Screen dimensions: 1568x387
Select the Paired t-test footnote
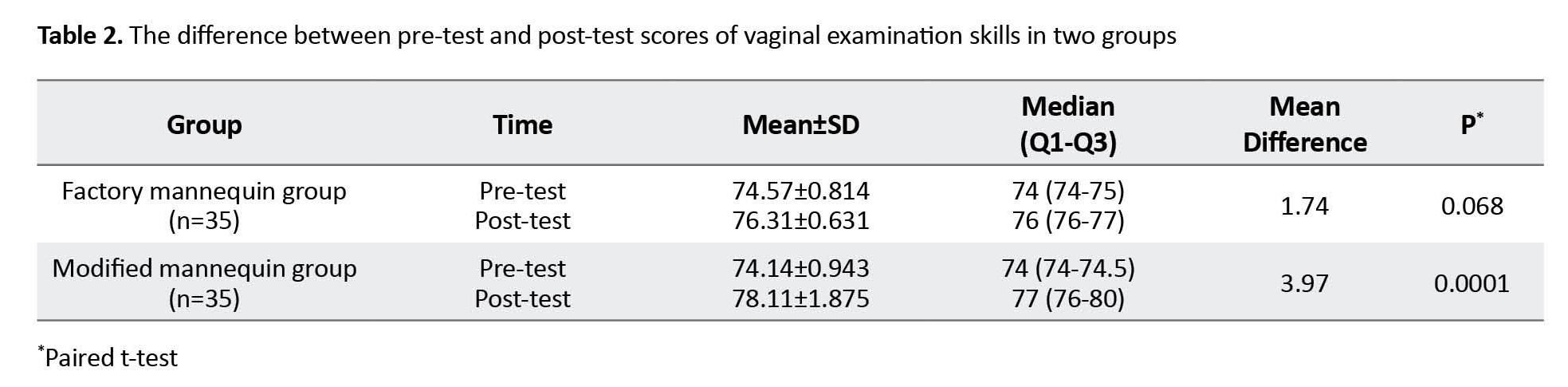pyautogui.click(x=110, y=357)
